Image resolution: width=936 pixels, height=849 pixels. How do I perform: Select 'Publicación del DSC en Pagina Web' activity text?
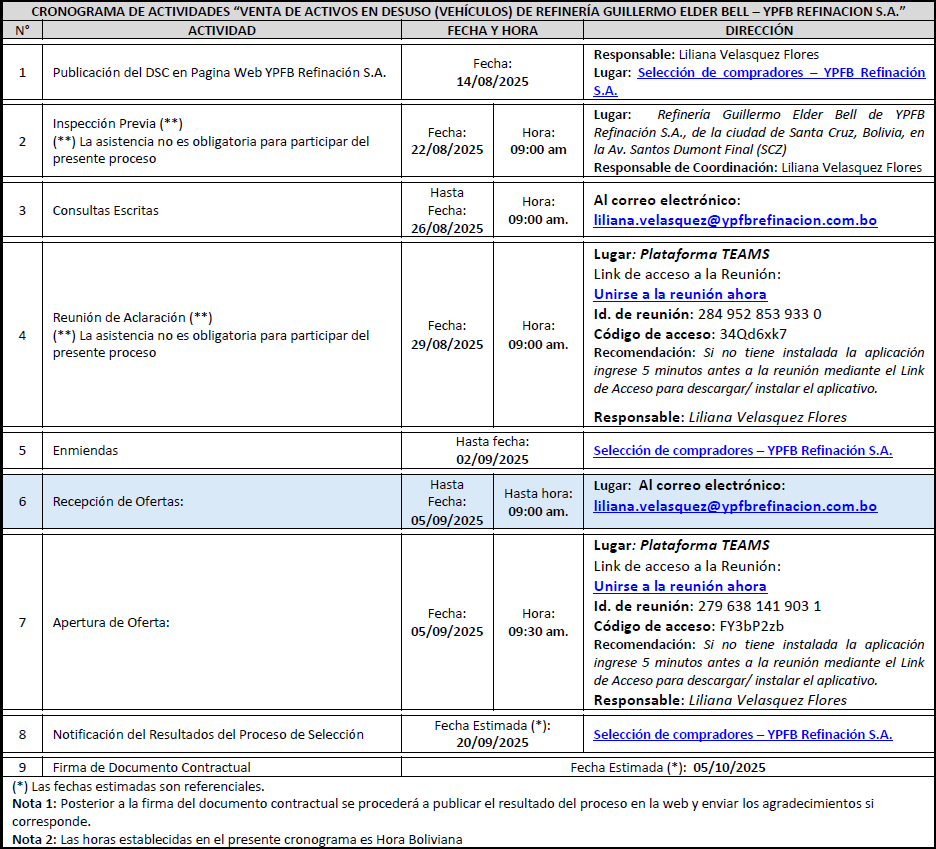[x=219, y=73]
